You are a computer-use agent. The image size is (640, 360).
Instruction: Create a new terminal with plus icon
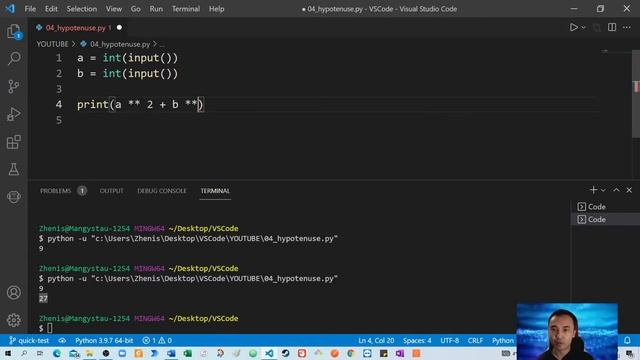tap(593, 190)
